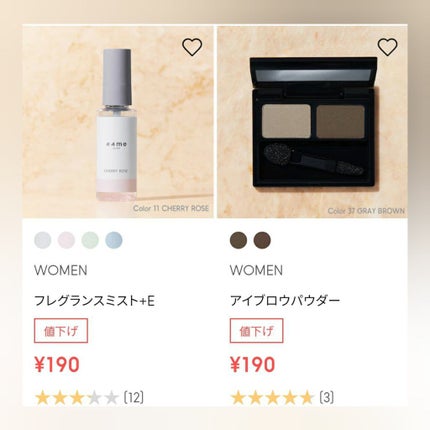View the 12 reviews of fragrance mist

coord(134,398)
